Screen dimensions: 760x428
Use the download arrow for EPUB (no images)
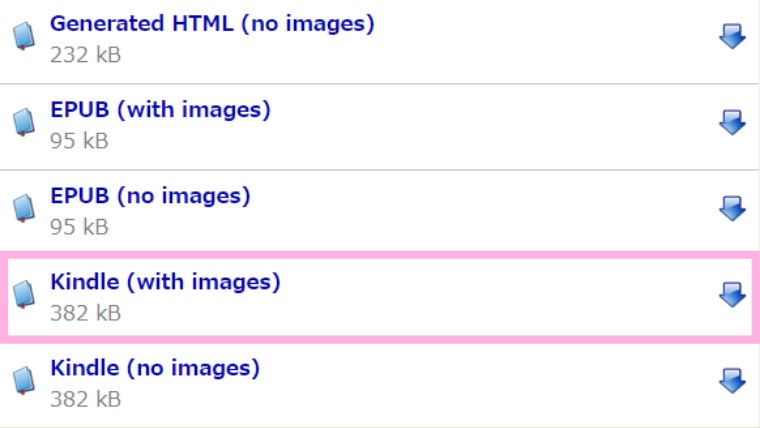pyautogui.click(x=732, y=209)
